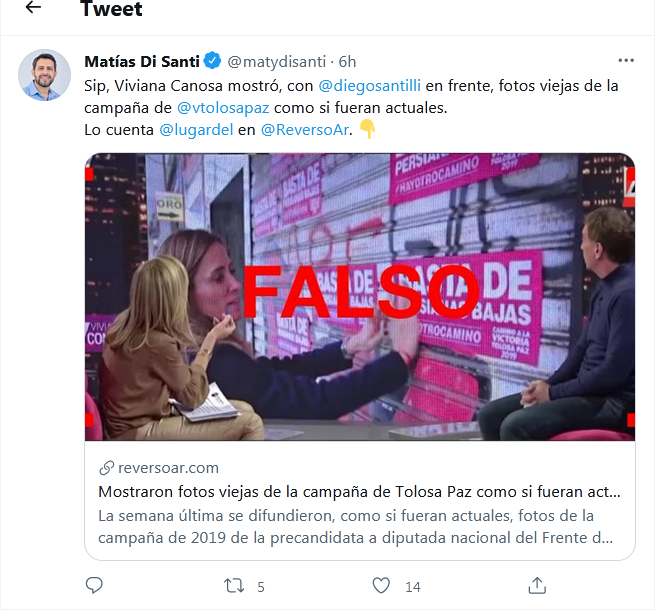Click the reversoar.com domain text
This screenshot has height=610, width=656.
[169, 468]
